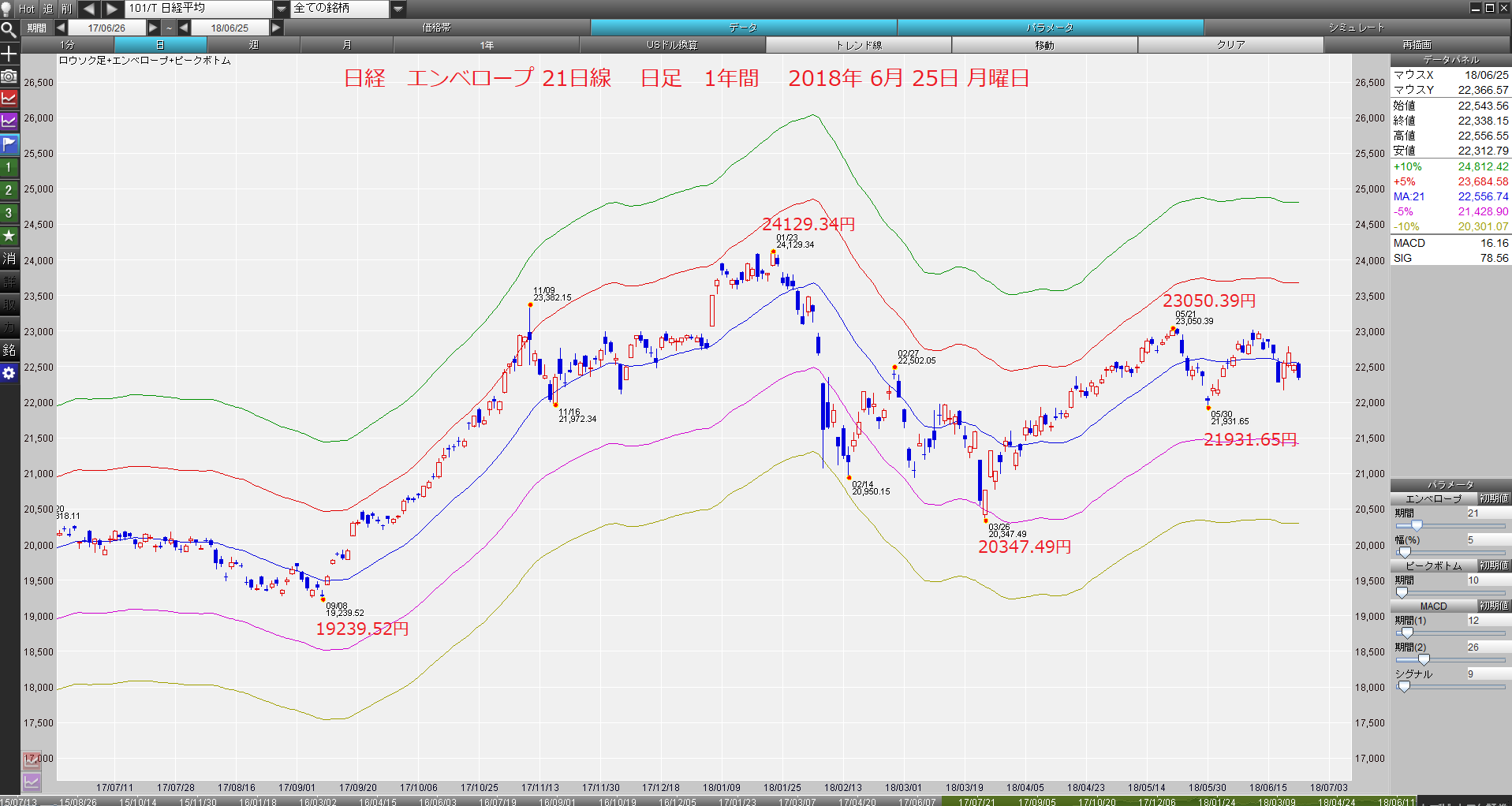Switch to green preset 1
Image resolution: width=1512 pixels, height=806 pixels.
click(x=9, y=167)
